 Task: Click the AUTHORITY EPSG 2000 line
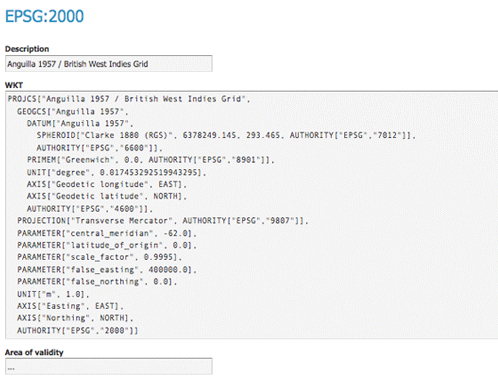(x=78, y=330)
